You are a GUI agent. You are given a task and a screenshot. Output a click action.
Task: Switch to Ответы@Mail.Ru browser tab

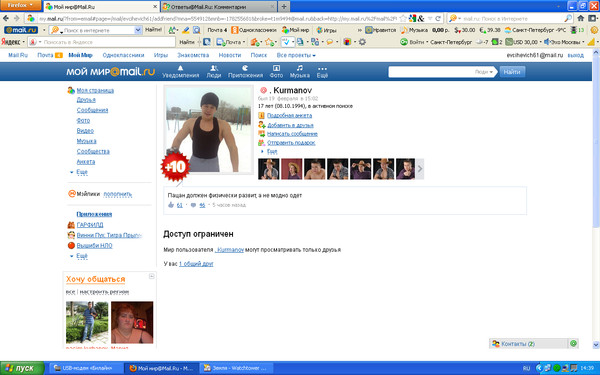[x=218, y=7]
